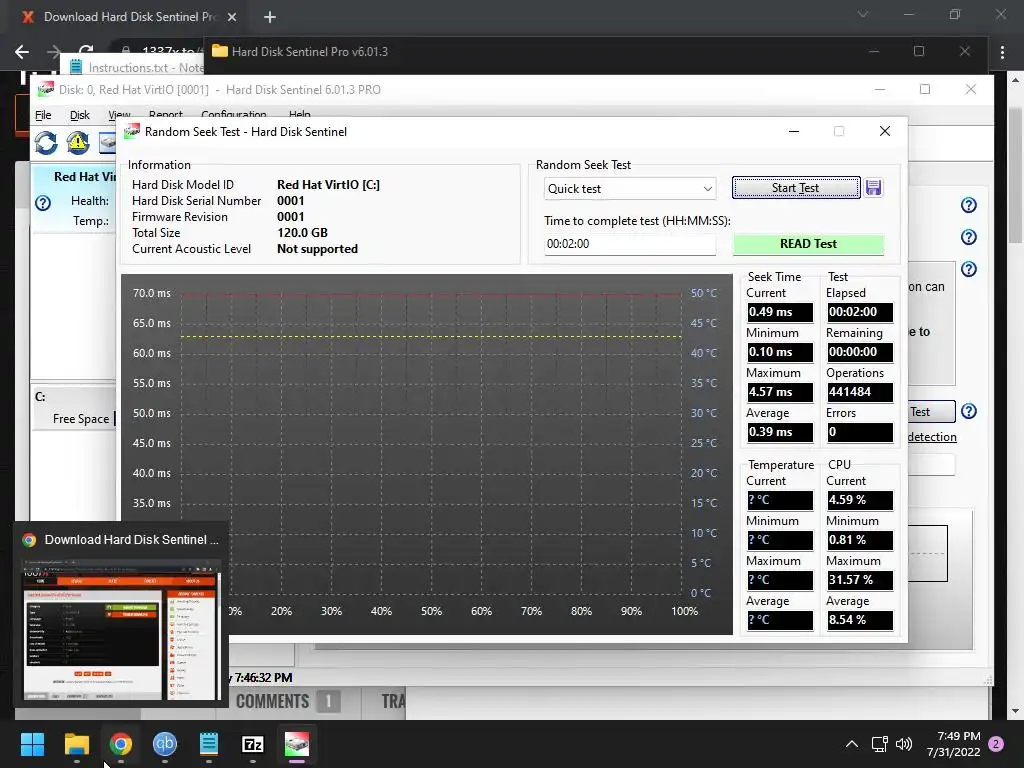1024x768 pixels.
Task: Click the Instructions.txt Notepad window title
Action: click(x=146, y=67)
